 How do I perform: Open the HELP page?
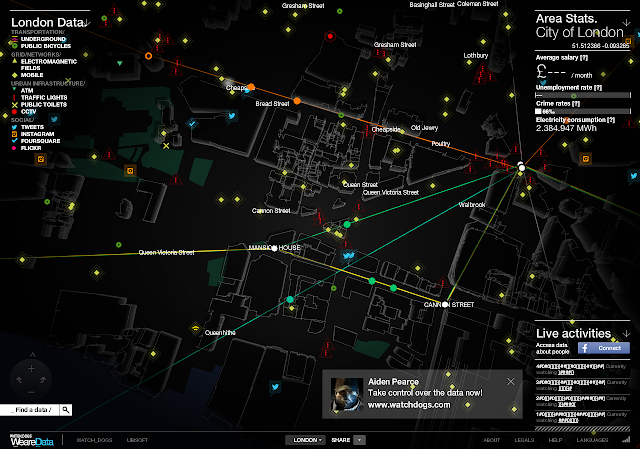(x=555, y=440)
